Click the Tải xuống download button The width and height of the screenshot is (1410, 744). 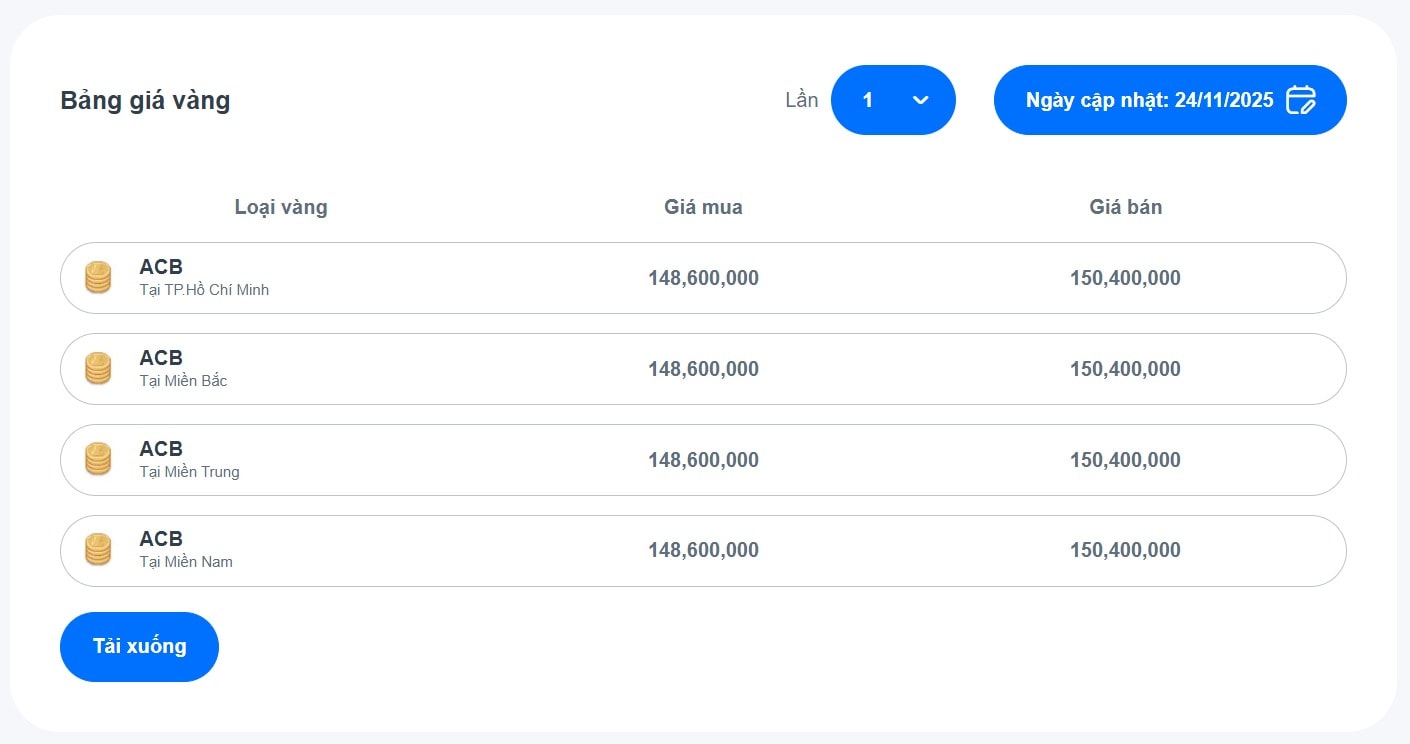[x=139, y=647]
